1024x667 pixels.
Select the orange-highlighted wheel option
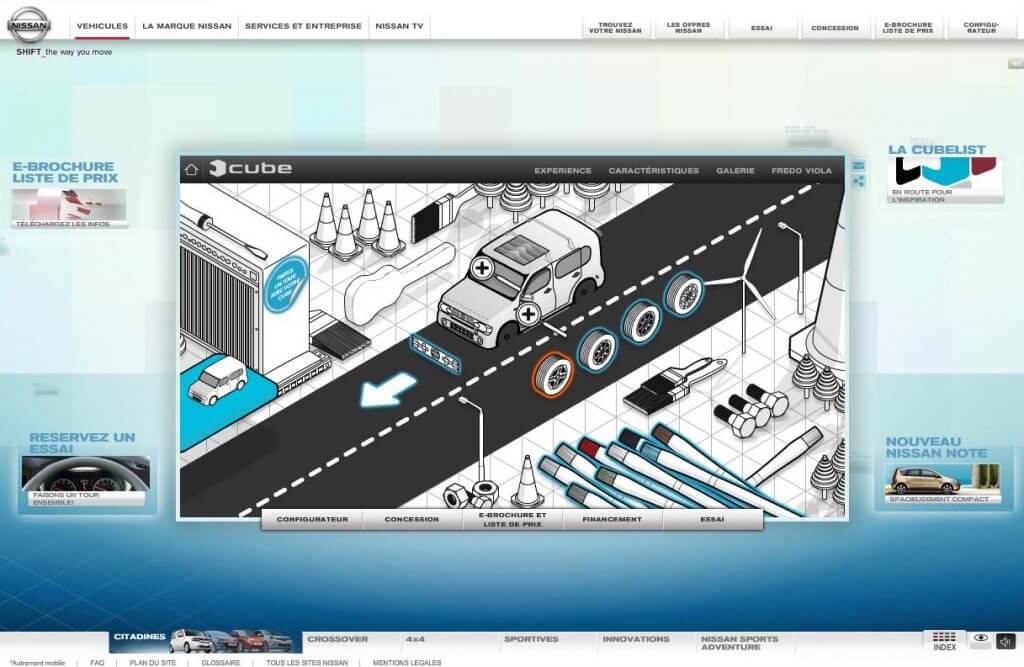(553, 374)
